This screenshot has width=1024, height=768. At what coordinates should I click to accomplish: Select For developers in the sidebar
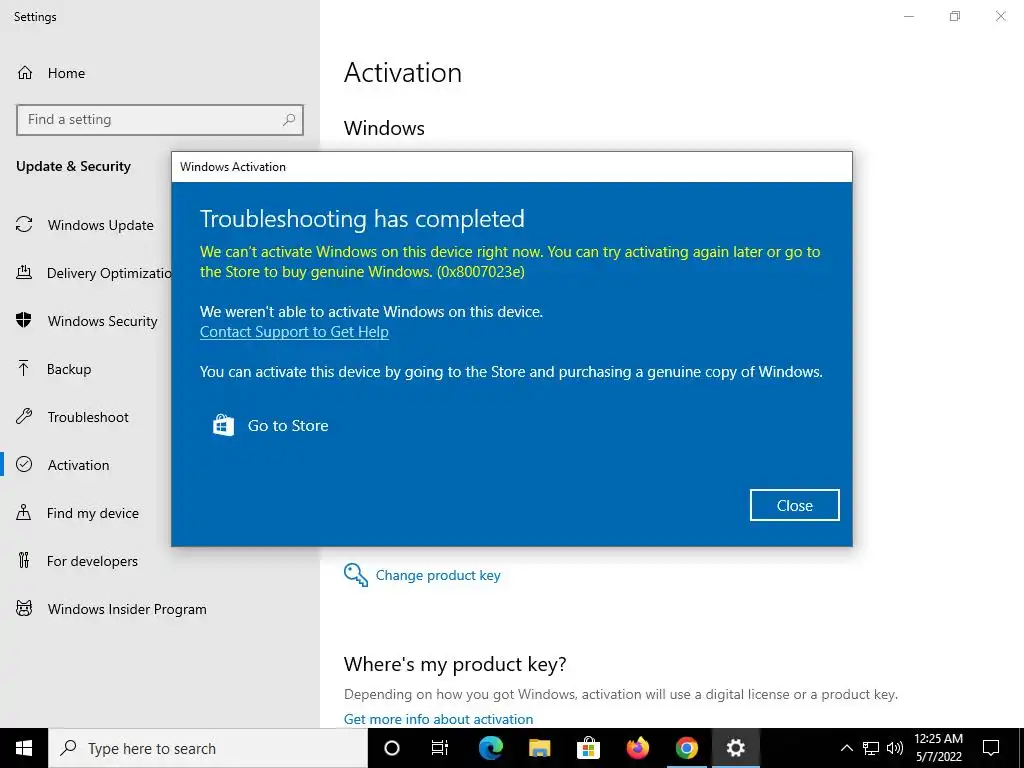coord(92,561)
